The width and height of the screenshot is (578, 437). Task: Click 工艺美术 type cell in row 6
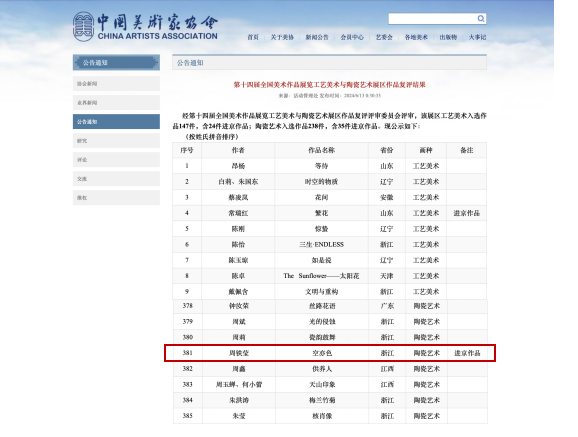(x=426, y=244)
